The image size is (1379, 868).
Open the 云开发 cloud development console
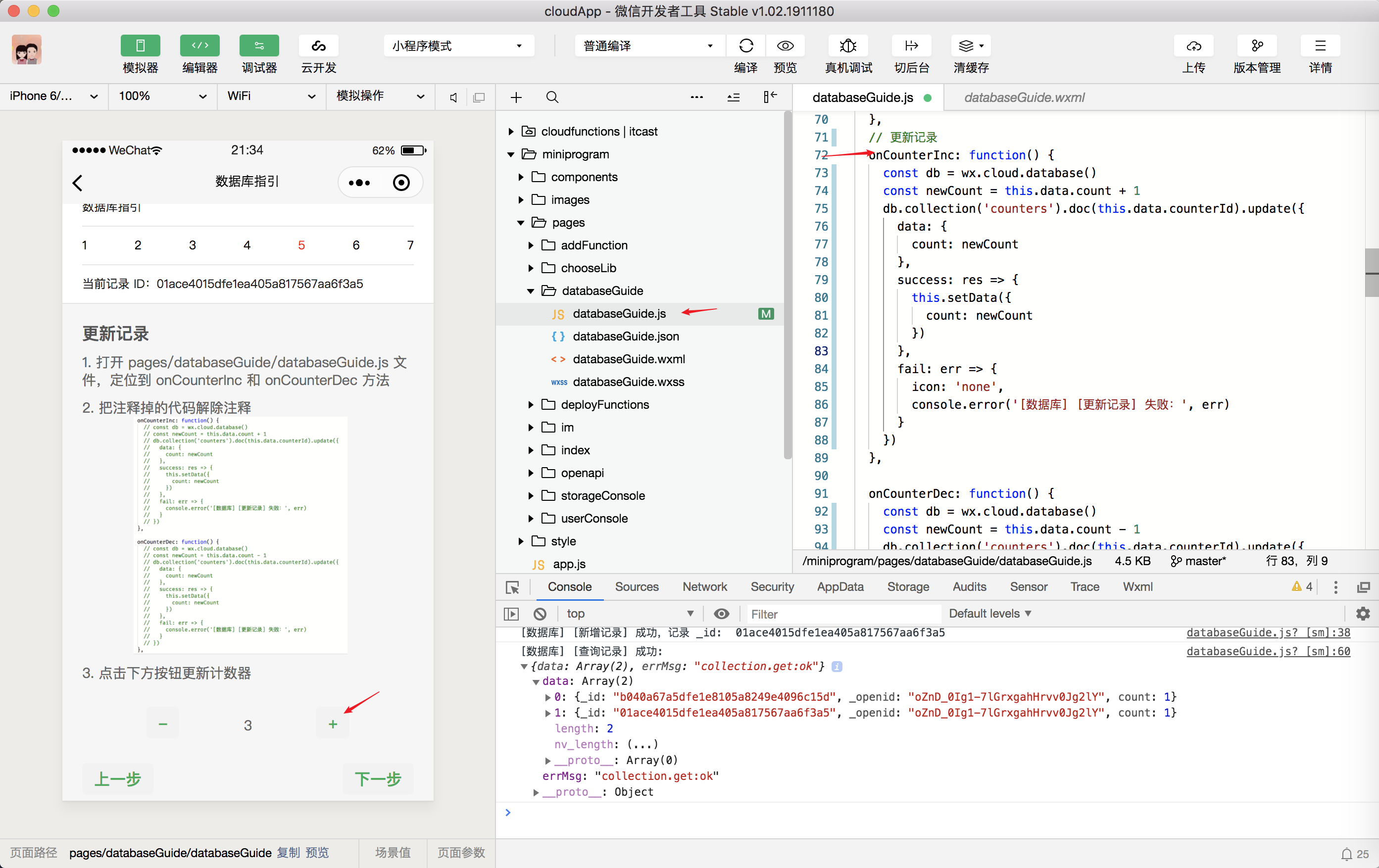(318, 46)
